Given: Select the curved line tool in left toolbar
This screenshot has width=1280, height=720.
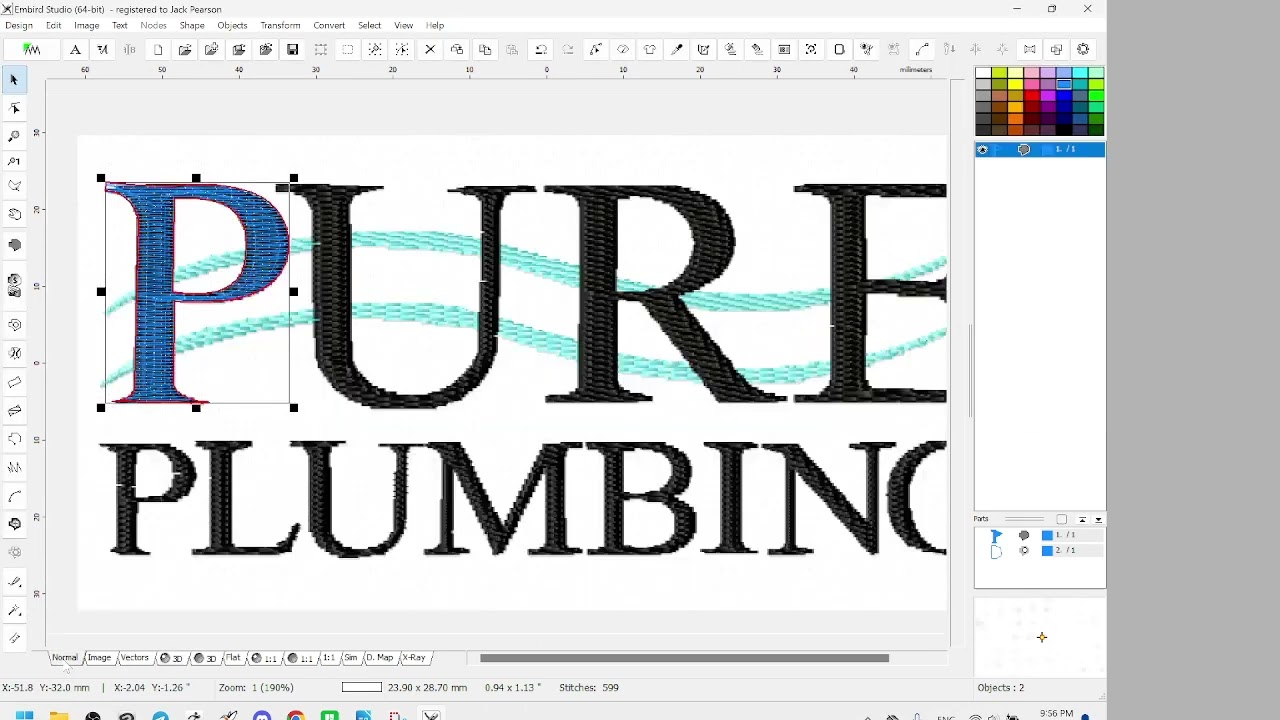Looking at the screenshot, I should [x=14, y=496].
